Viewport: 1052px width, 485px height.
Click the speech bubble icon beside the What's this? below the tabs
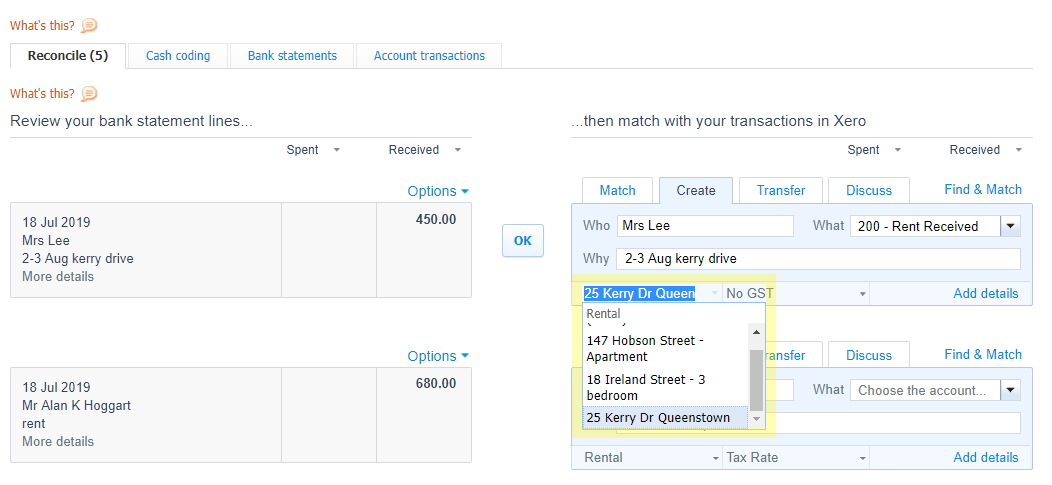pyautogui.click(x=89, y=93)
